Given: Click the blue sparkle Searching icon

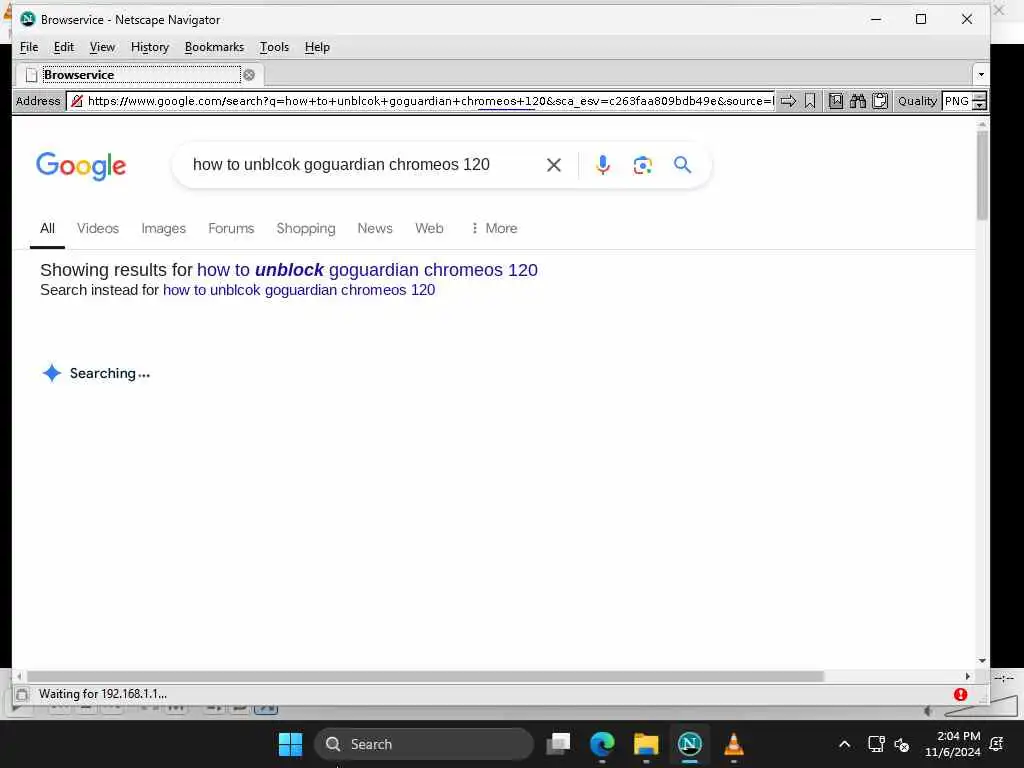Looking at the screenshot, I should click(52, 373).
